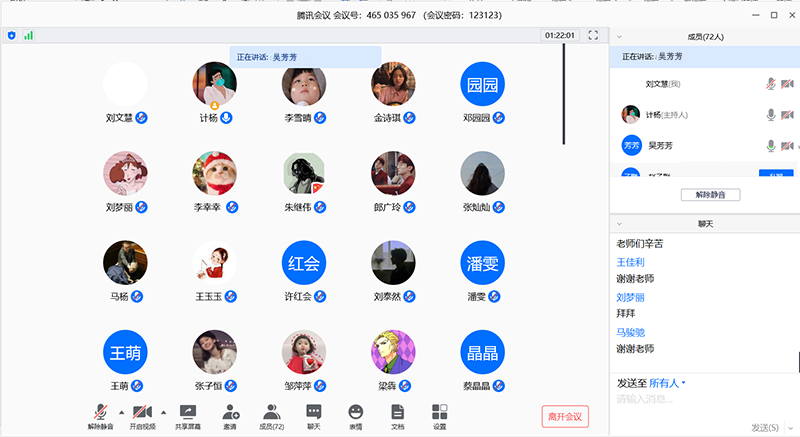
Task: Open the 文档 documents icon
Action: pyautogui.click(x=398, y=412)
